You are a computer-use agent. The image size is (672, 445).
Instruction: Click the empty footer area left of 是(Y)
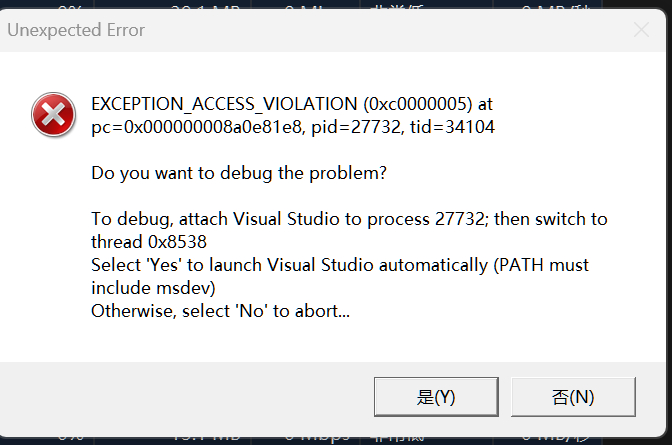(180, 396)
